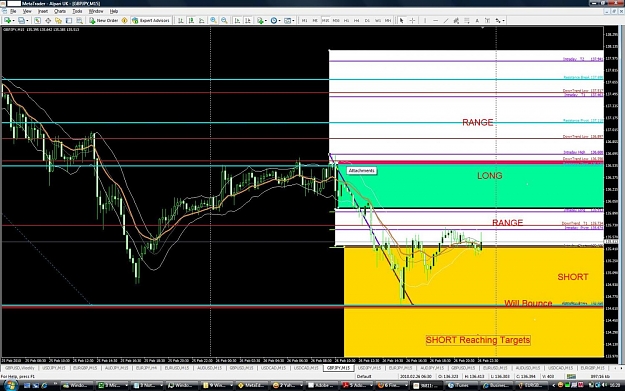Open the Insert menu
This screenshot has width=625, height=391.
tap(43, 11)
